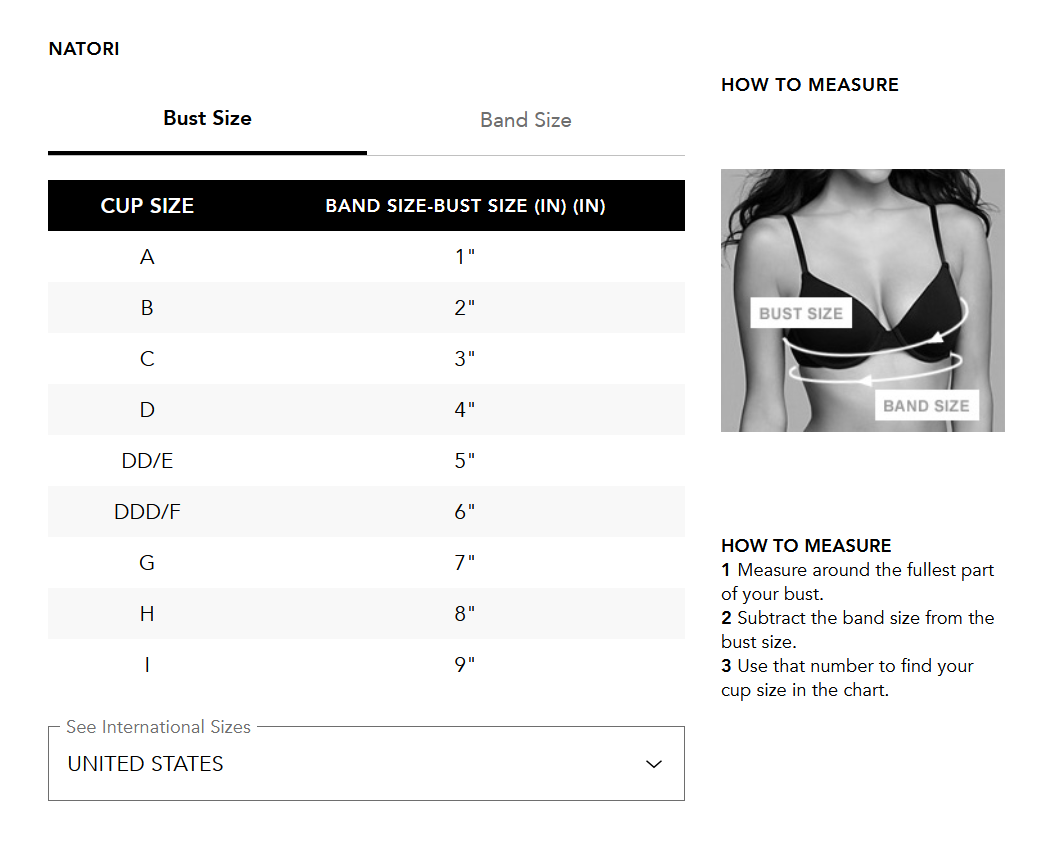Viewport: 1064px width, 843px height.
Task: Click the cup size G cell
Action: tap(147, 563)
